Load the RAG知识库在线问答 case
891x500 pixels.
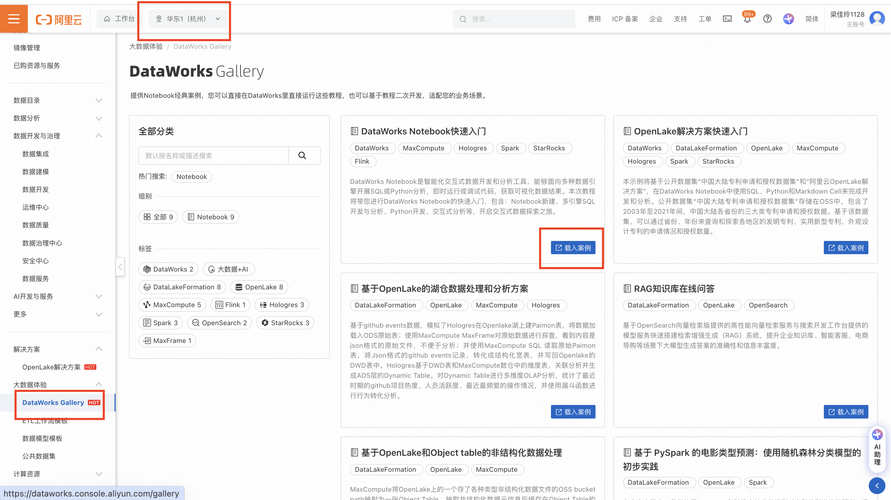pos(846,412)
